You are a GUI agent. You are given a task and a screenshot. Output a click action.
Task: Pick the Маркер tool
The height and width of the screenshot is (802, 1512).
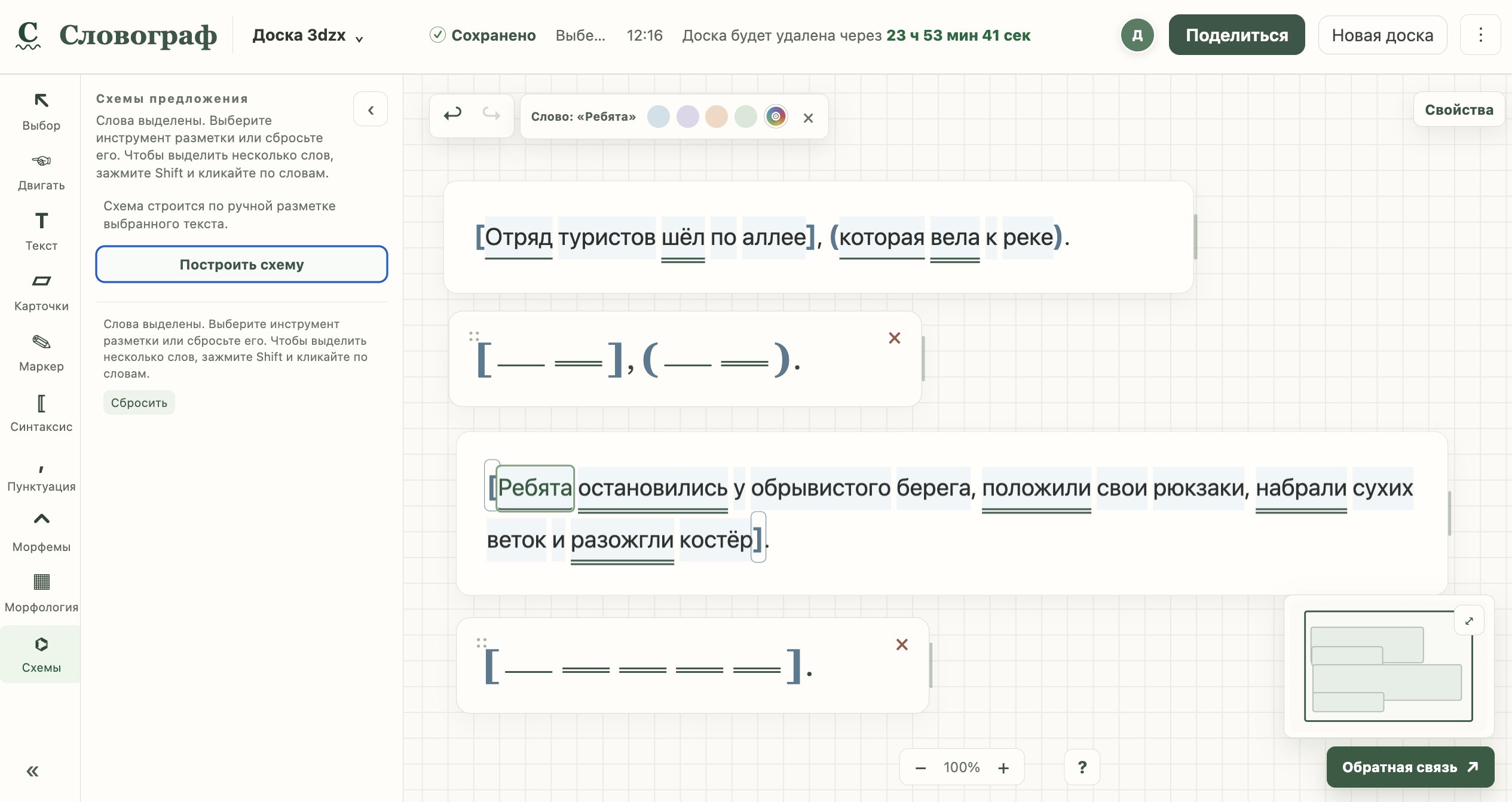pos(41,353)
